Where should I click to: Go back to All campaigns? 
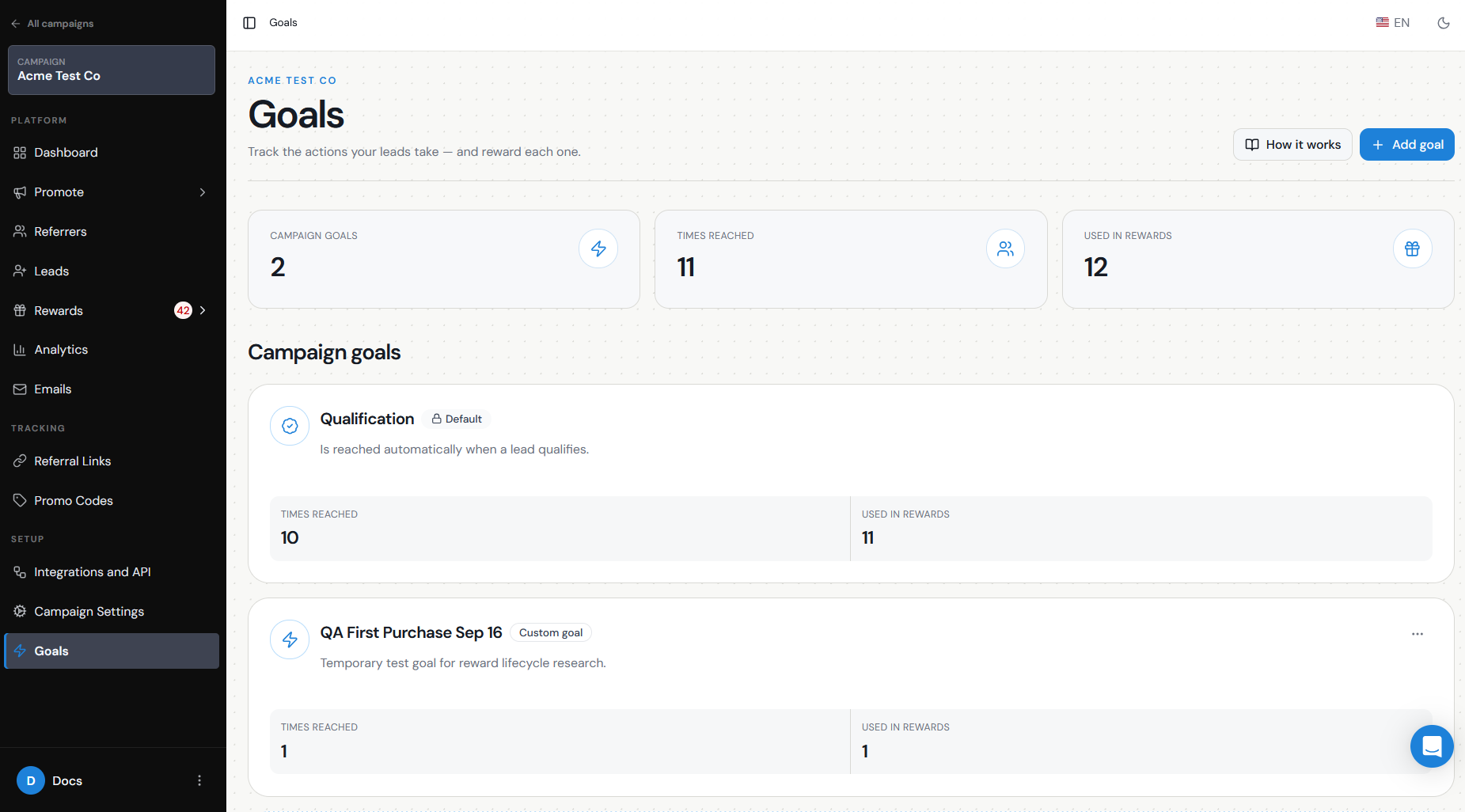click(x=52, y=24)
